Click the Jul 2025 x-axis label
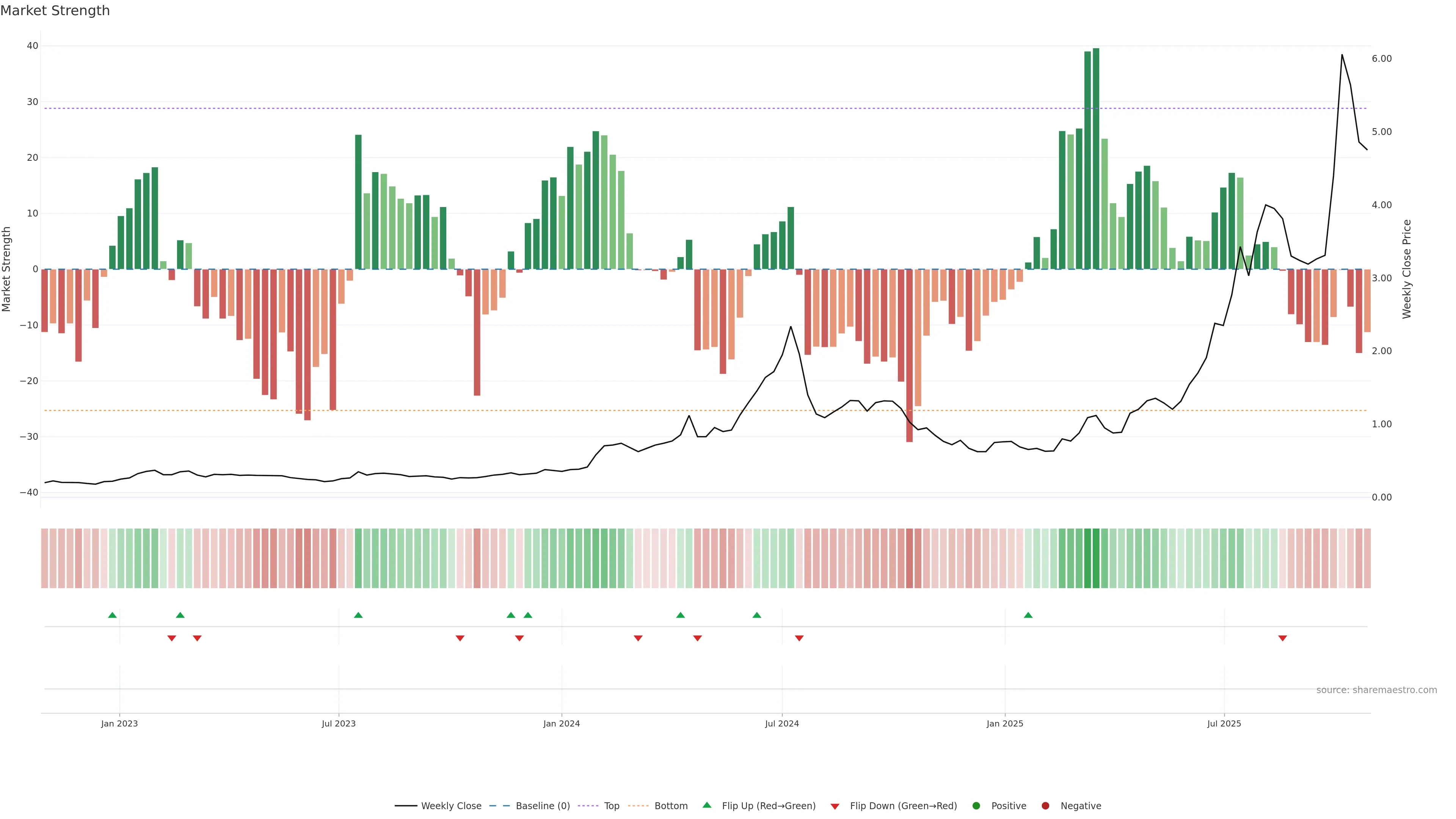 pyautogui.click(x=1224, y=723)
